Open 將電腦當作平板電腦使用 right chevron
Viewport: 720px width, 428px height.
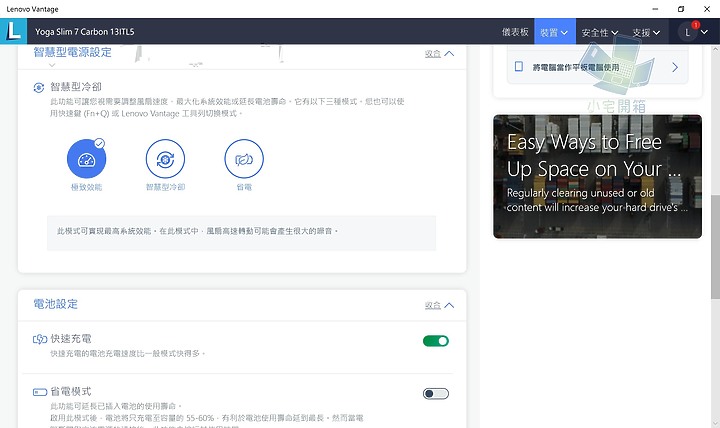click(x=675, y=68)
